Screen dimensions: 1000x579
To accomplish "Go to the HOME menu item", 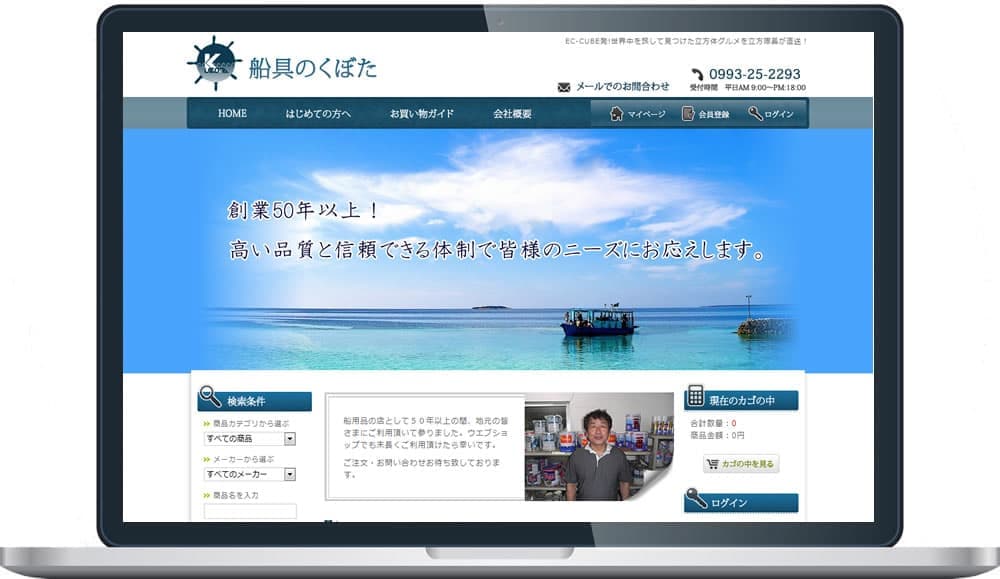I will (x=232, y=113).
